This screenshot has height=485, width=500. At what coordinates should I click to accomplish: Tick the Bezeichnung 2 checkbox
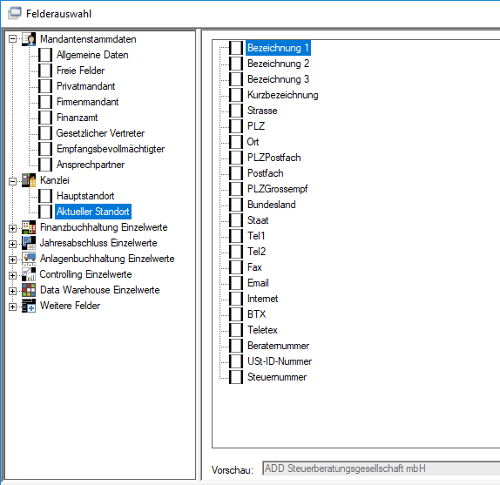(236, 64)
